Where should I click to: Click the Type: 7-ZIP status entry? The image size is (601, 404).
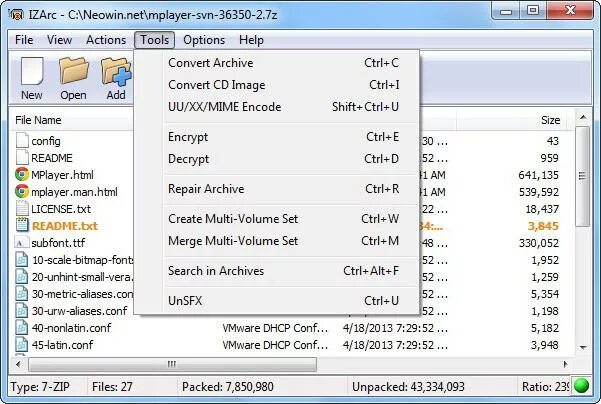click(x=40, y=386)
